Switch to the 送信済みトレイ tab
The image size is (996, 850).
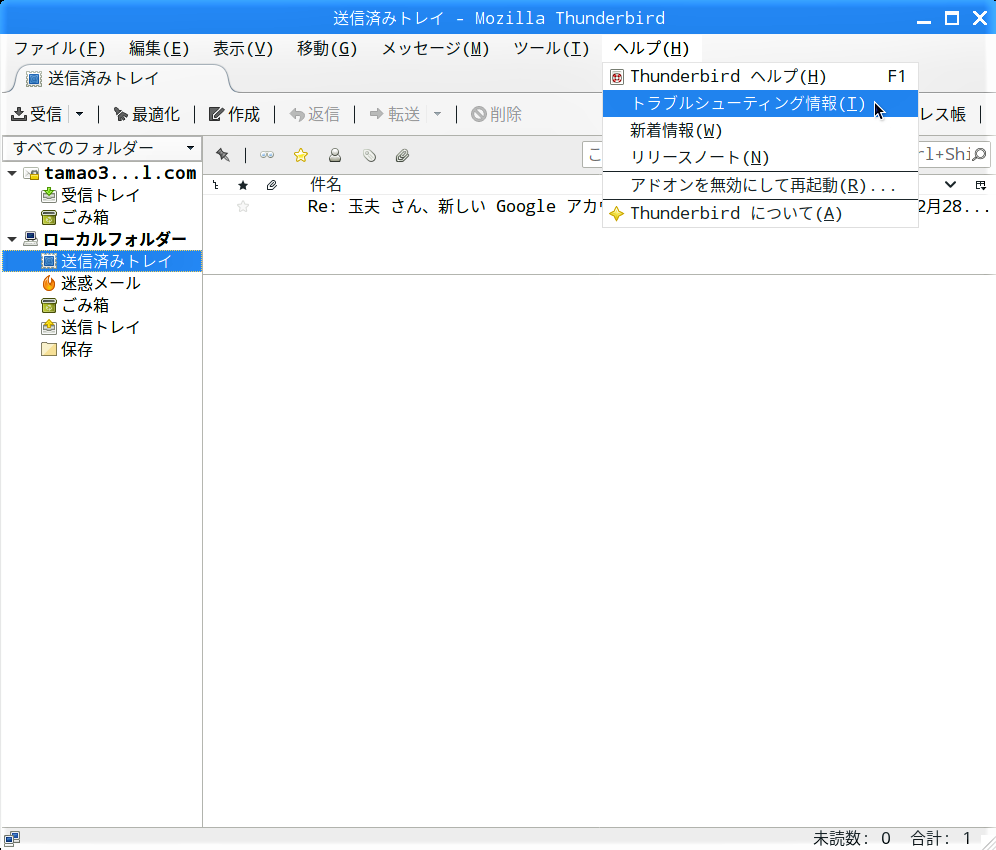(x=121, y=79)
